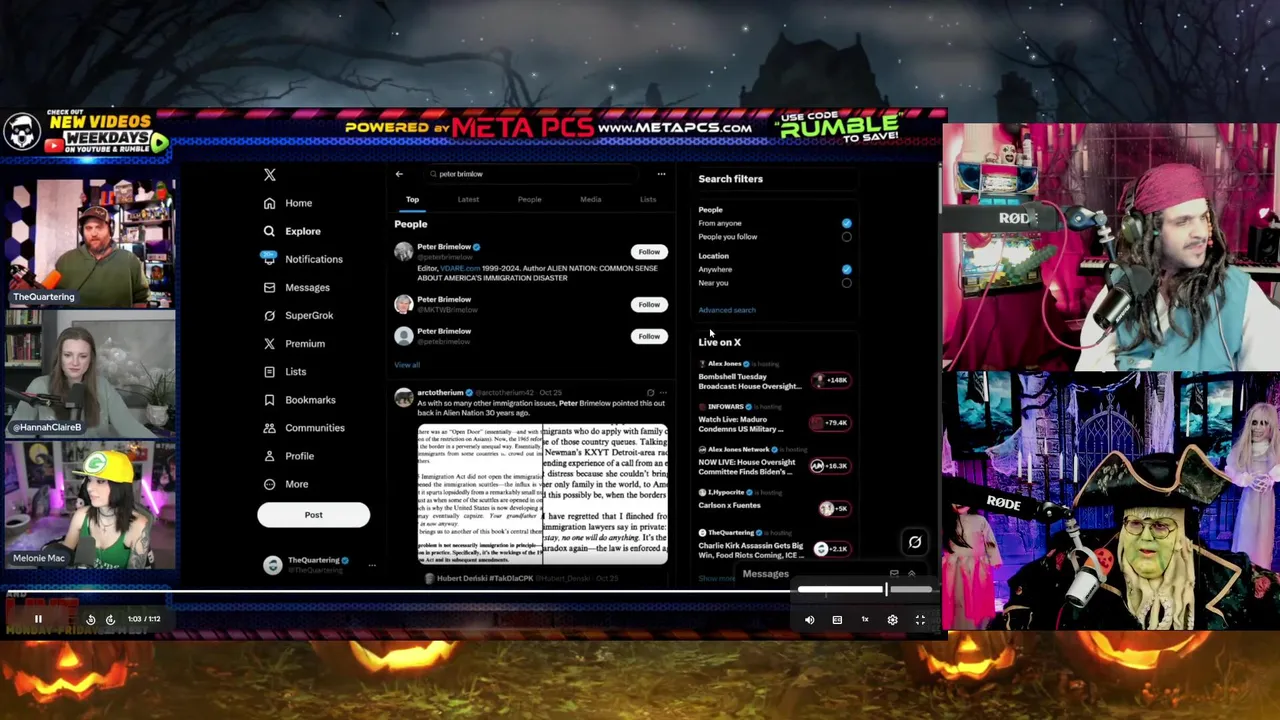Open search options three-dot menu

[661, 174]
